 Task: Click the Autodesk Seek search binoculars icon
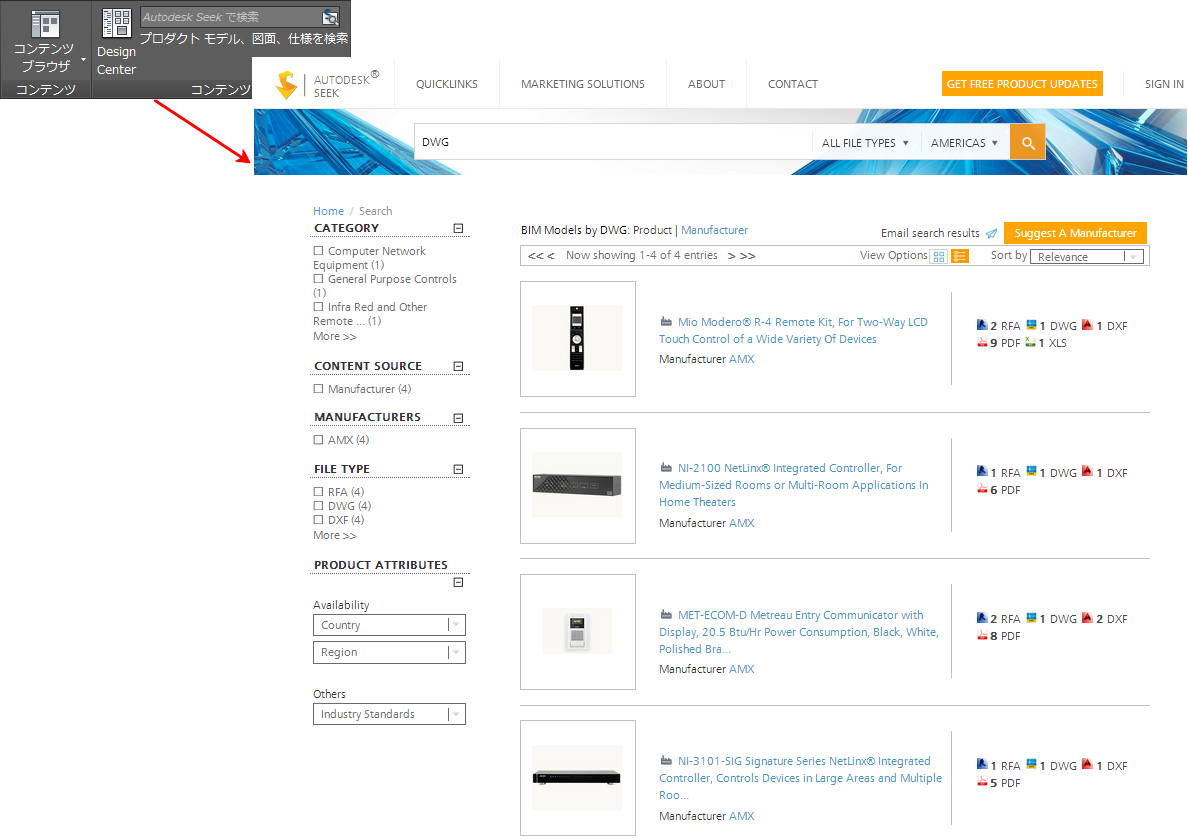pyautogui.click(x=330, y=17)
